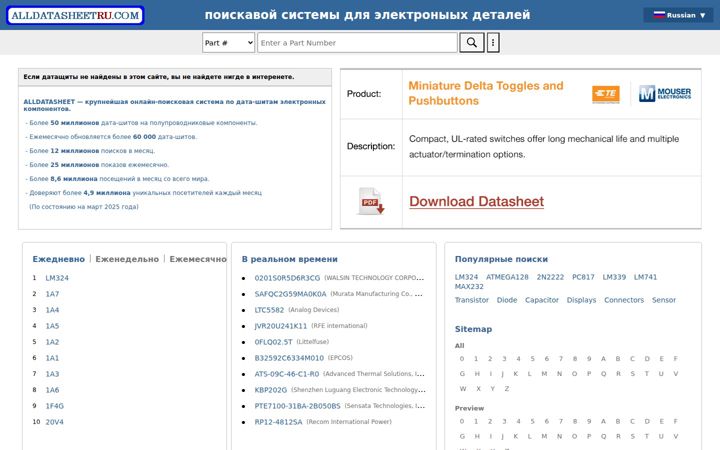Image resolution: width=720 pixels, height=450 pixels.
Task: Open the JVR20U241K11 real-time entry
Action: coord(281,326)
